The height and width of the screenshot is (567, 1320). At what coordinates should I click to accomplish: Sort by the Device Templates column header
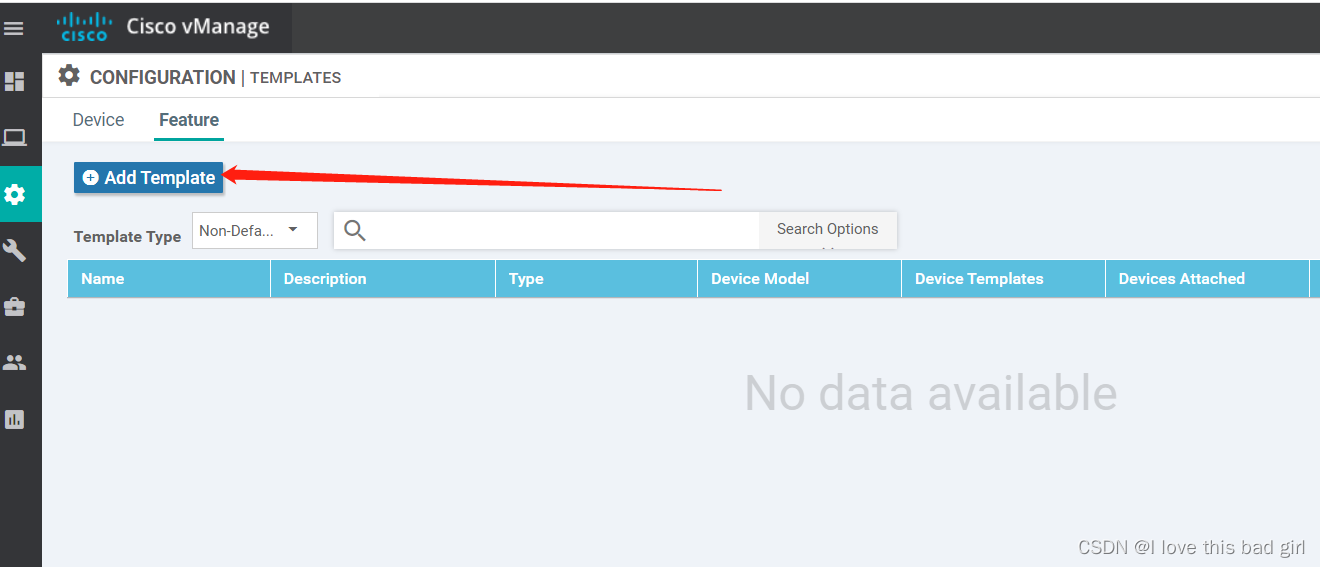(x=1003, y=279)
